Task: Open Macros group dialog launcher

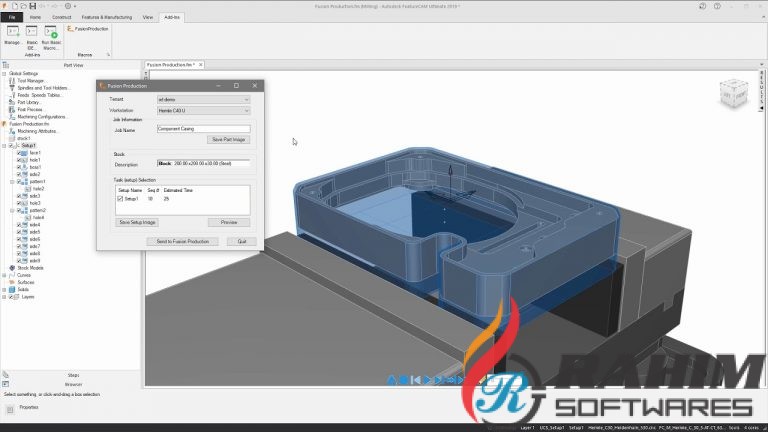Action: [x=108, y=55]
